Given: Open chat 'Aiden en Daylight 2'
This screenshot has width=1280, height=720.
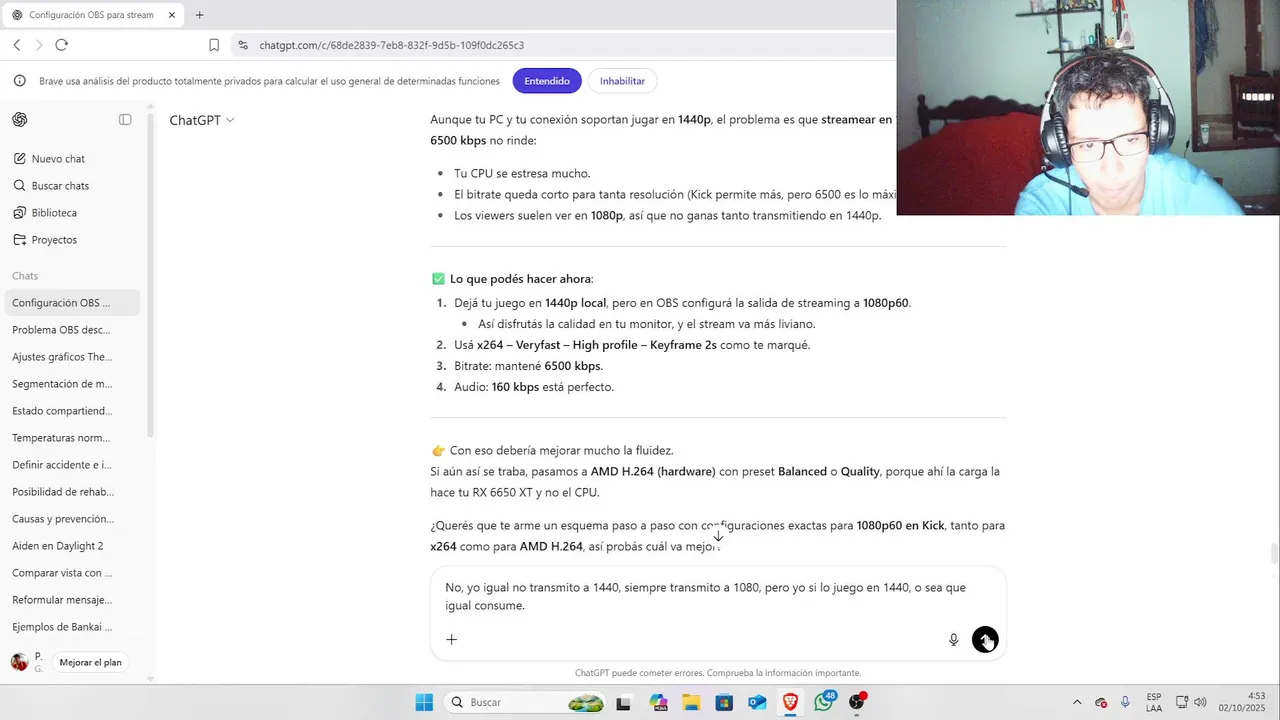Looking at the screenshot, I should coord(73,546).
